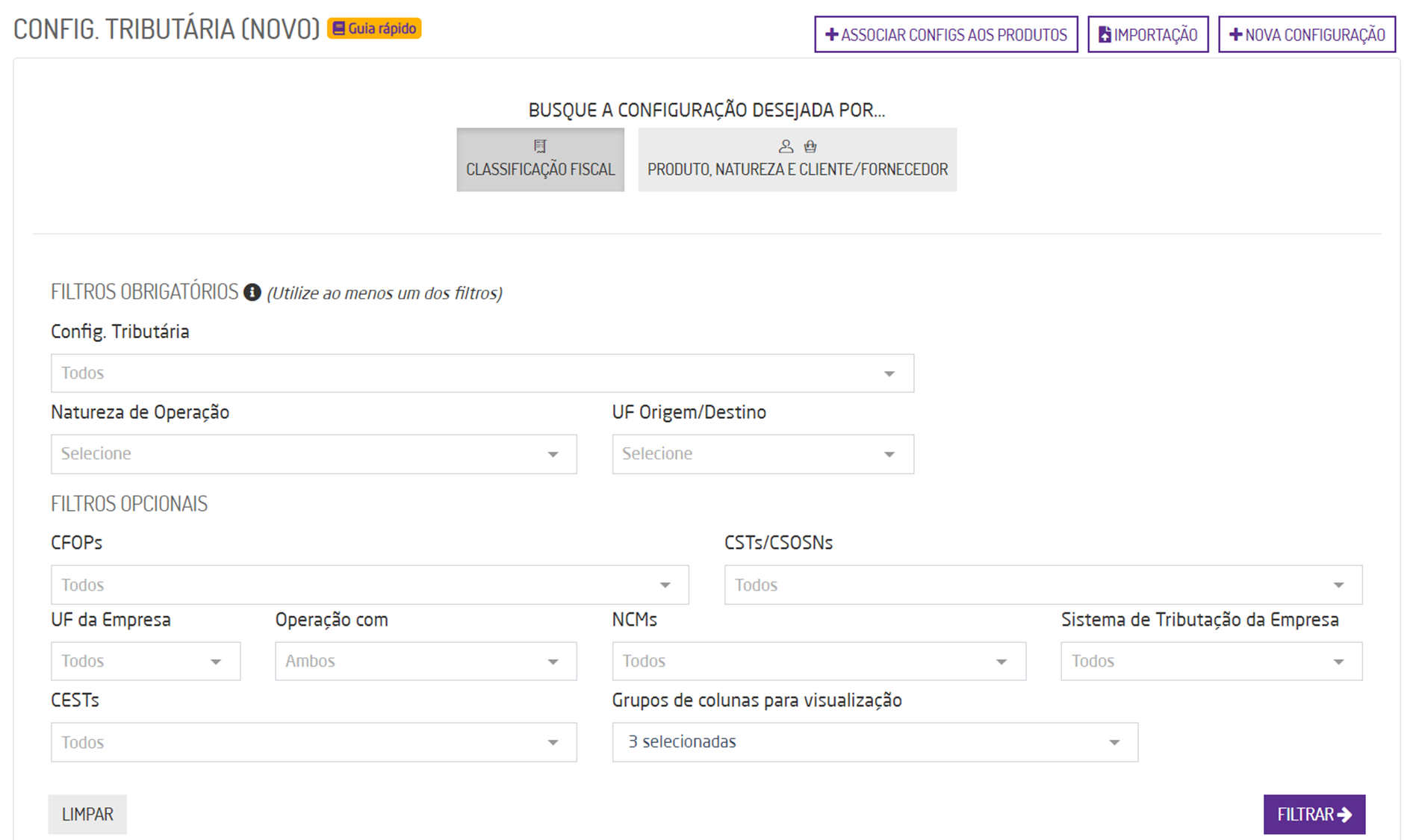Switch to the Classificação Fiscal tab
The height and width of the screenshot is (840, 1413).
540,160
